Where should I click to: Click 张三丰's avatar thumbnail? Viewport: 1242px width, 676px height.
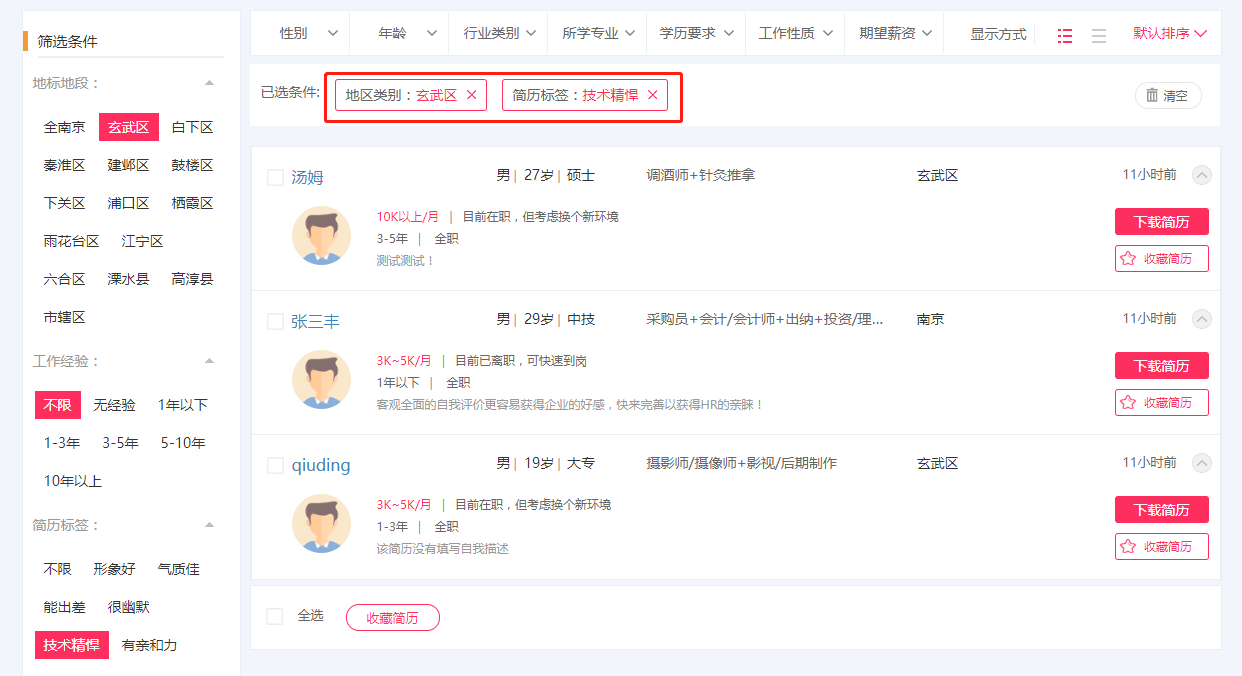pos(321,379)
